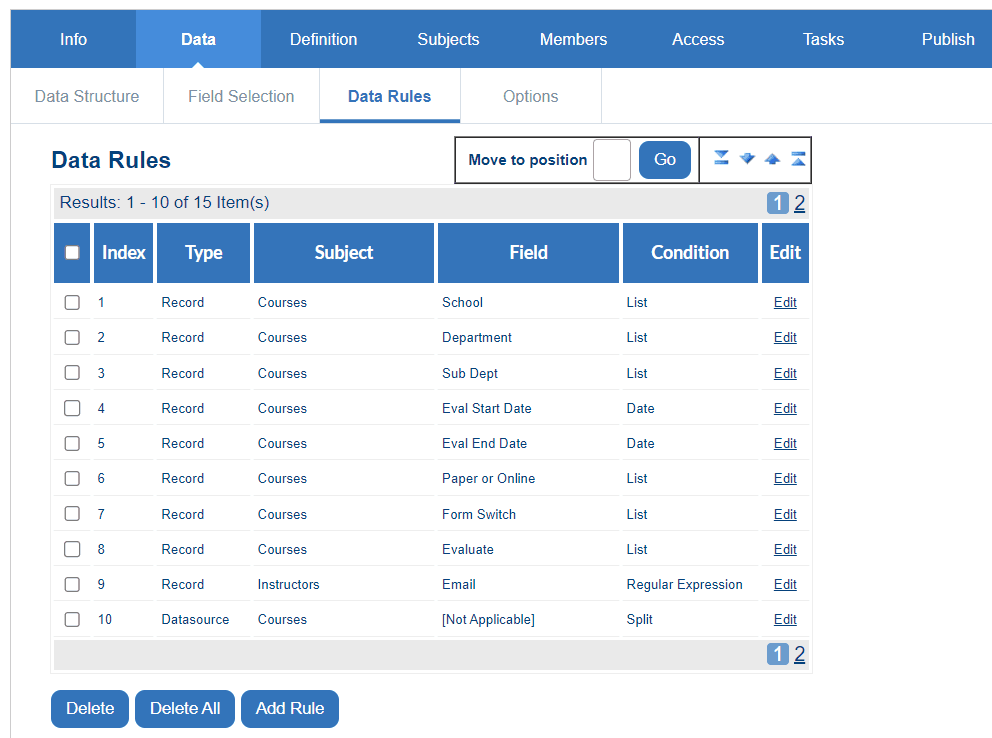
Task: Move selected rule to top icon
Action: coord(798,159)
